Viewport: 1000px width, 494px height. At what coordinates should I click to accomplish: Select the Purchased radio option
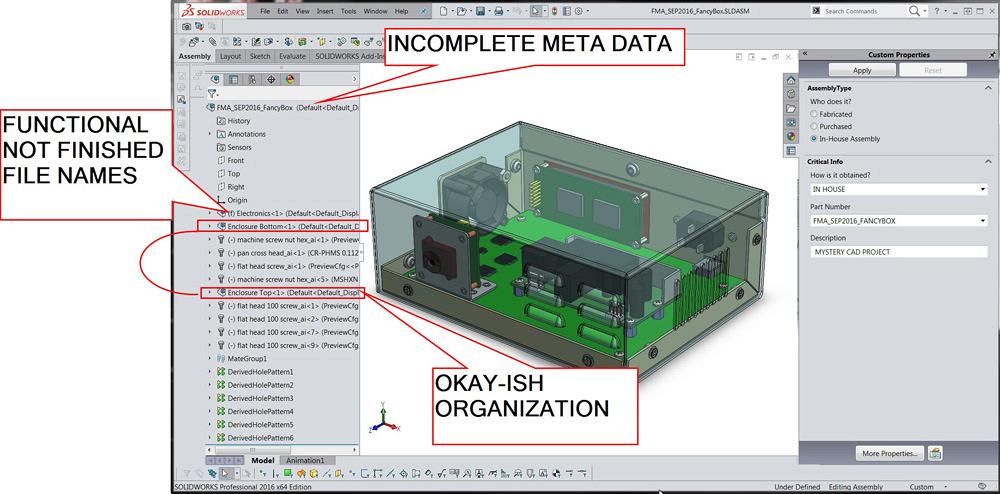(813, 126)
